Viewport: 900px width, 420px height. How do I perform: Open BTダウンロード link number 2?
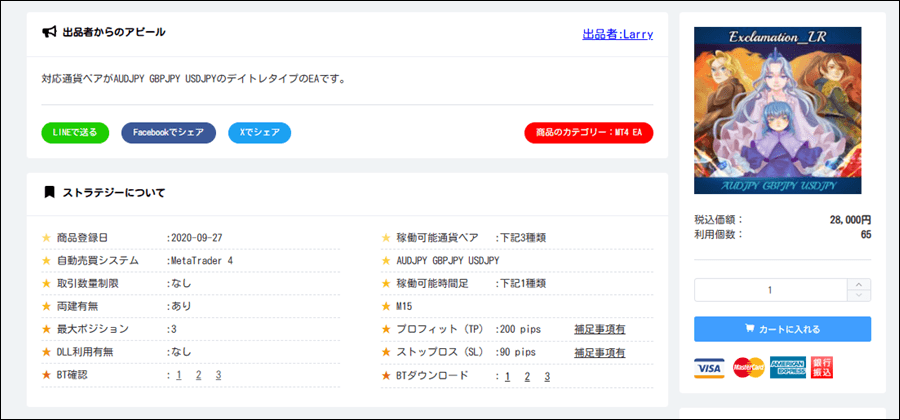527,376
